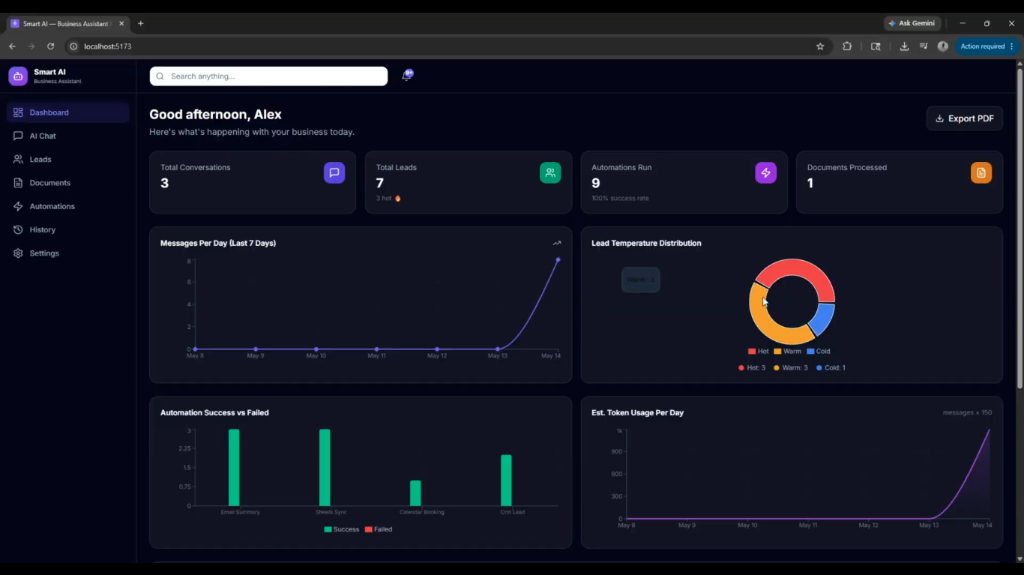Click the Email Summary bar

point(234,468)
